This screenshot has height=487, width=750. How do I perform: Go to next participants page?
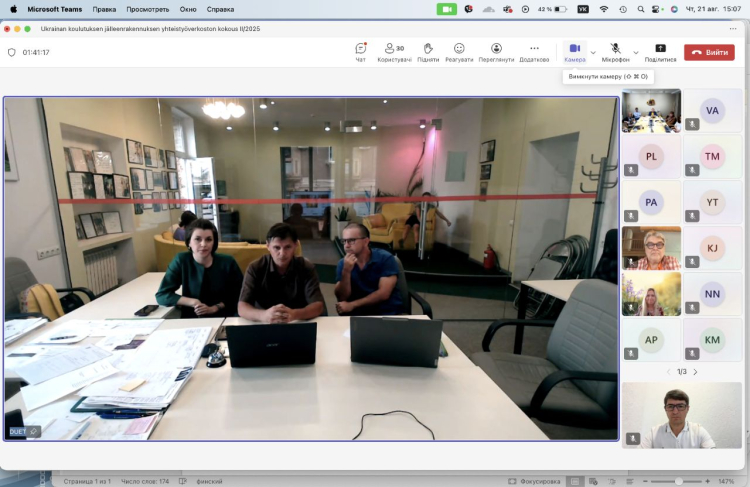(x=696, y=372)
